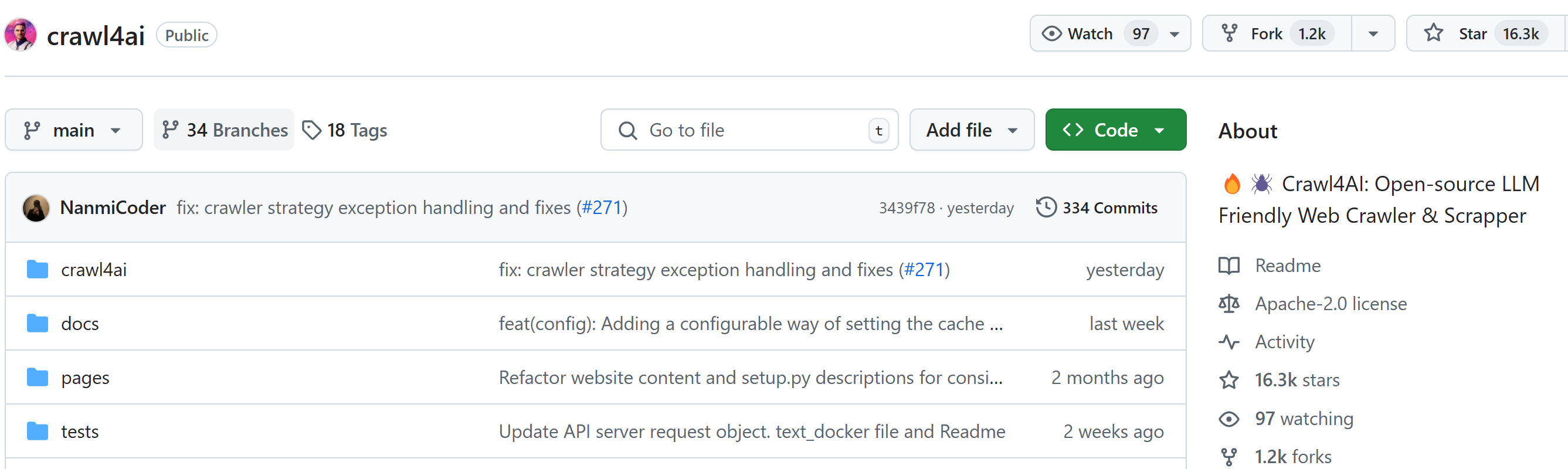Open the Apache-2.0 license link
This screenshot has height=469, width=1568.
pos(1331,304)
